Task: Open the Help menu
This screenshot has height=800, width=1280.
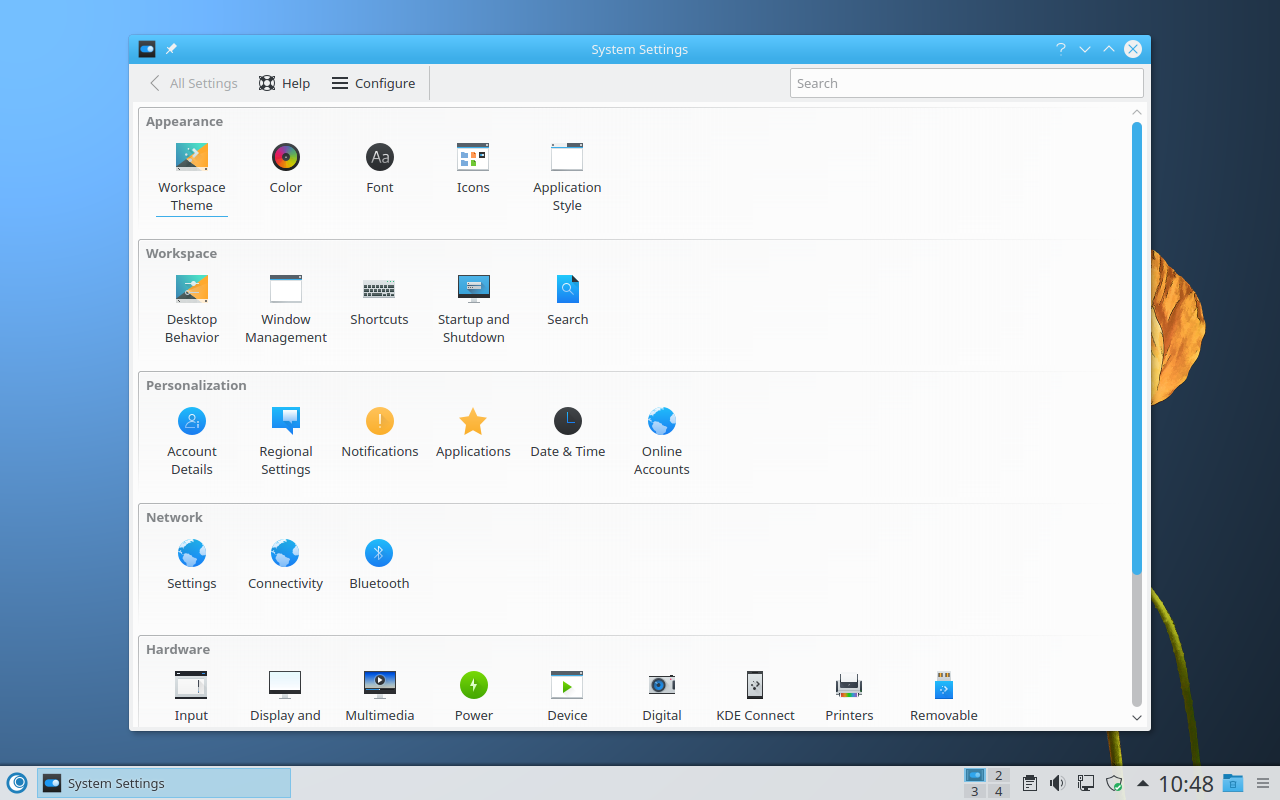Action: [284, 83]
